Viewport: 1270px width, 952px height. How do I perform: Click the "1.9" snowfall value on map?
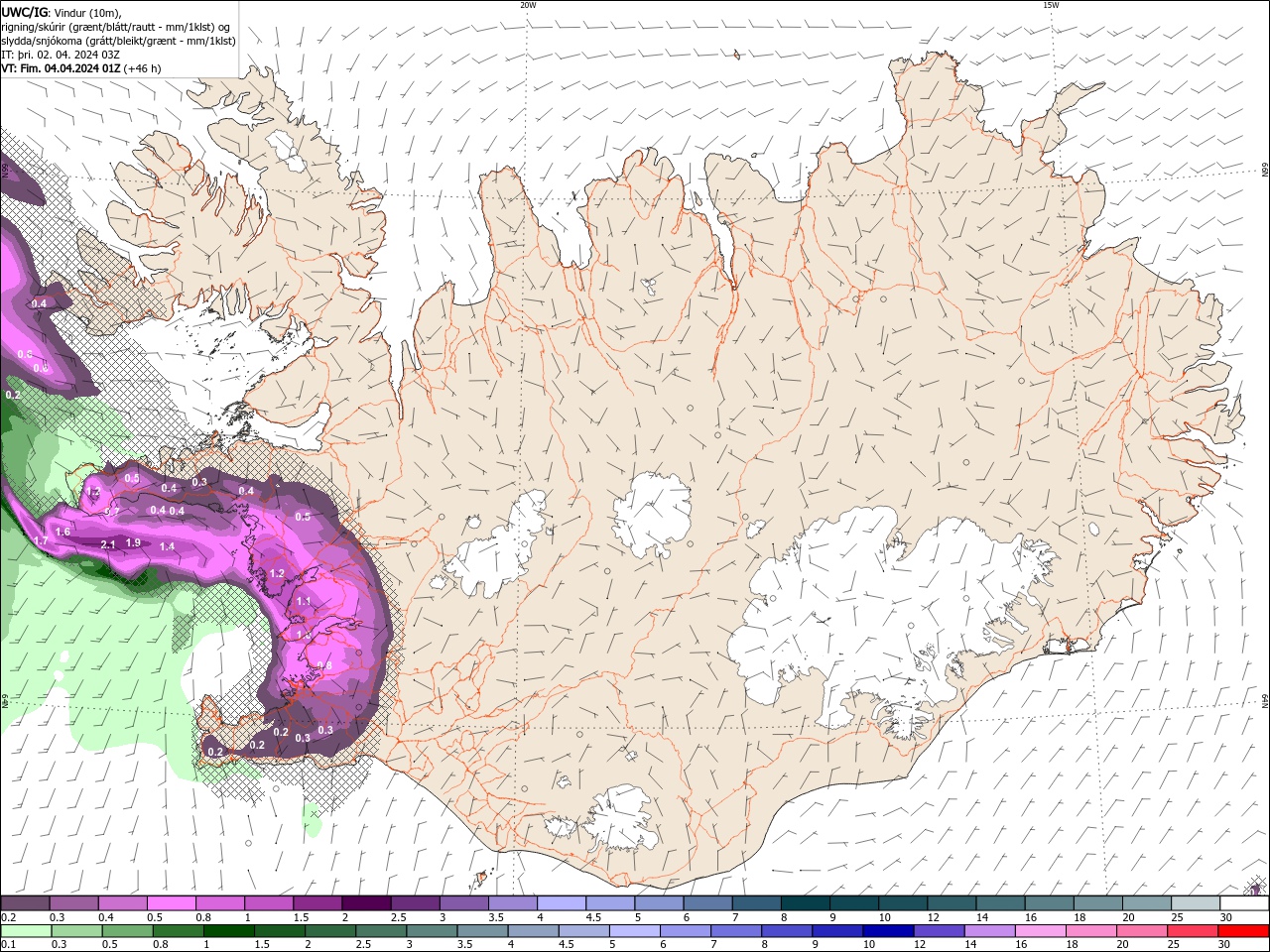click(x=133, y=543)
